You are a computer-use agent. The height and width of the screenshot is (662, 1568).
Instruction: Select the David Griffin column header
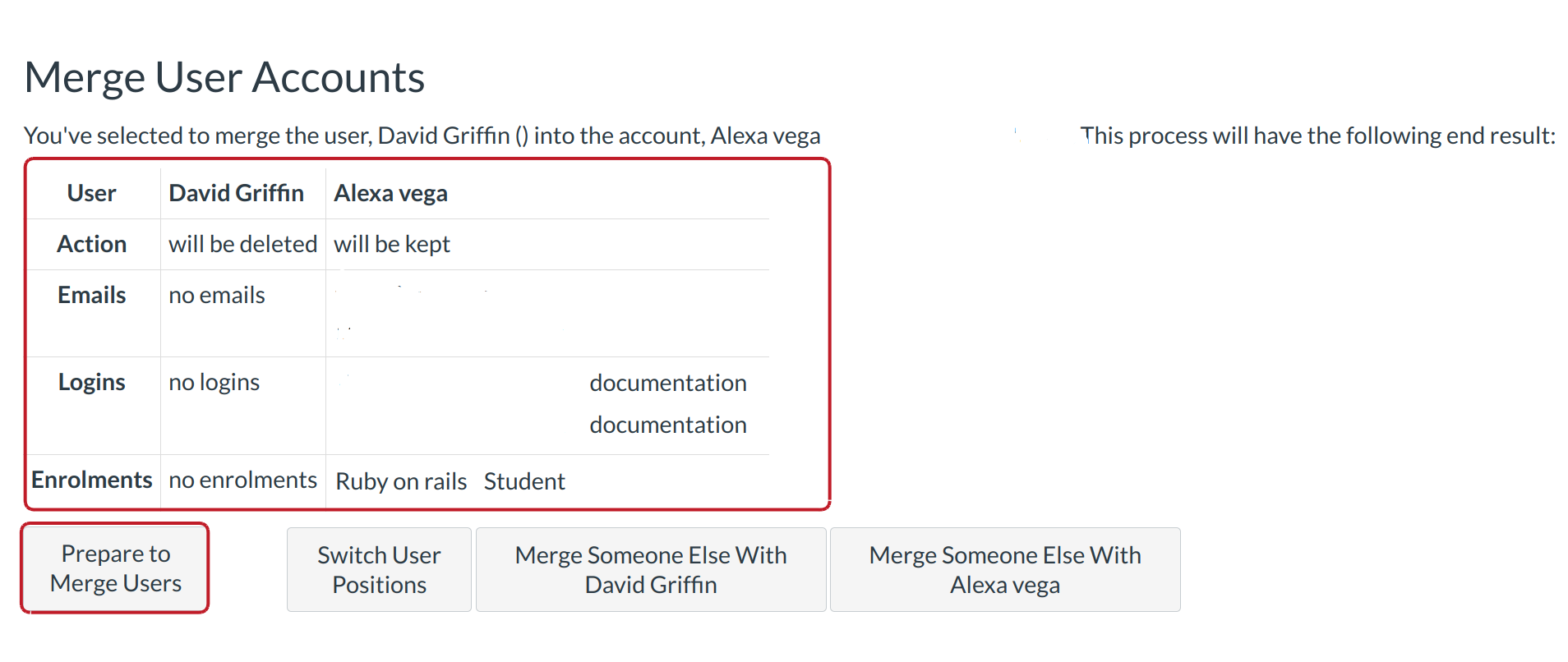236,193
